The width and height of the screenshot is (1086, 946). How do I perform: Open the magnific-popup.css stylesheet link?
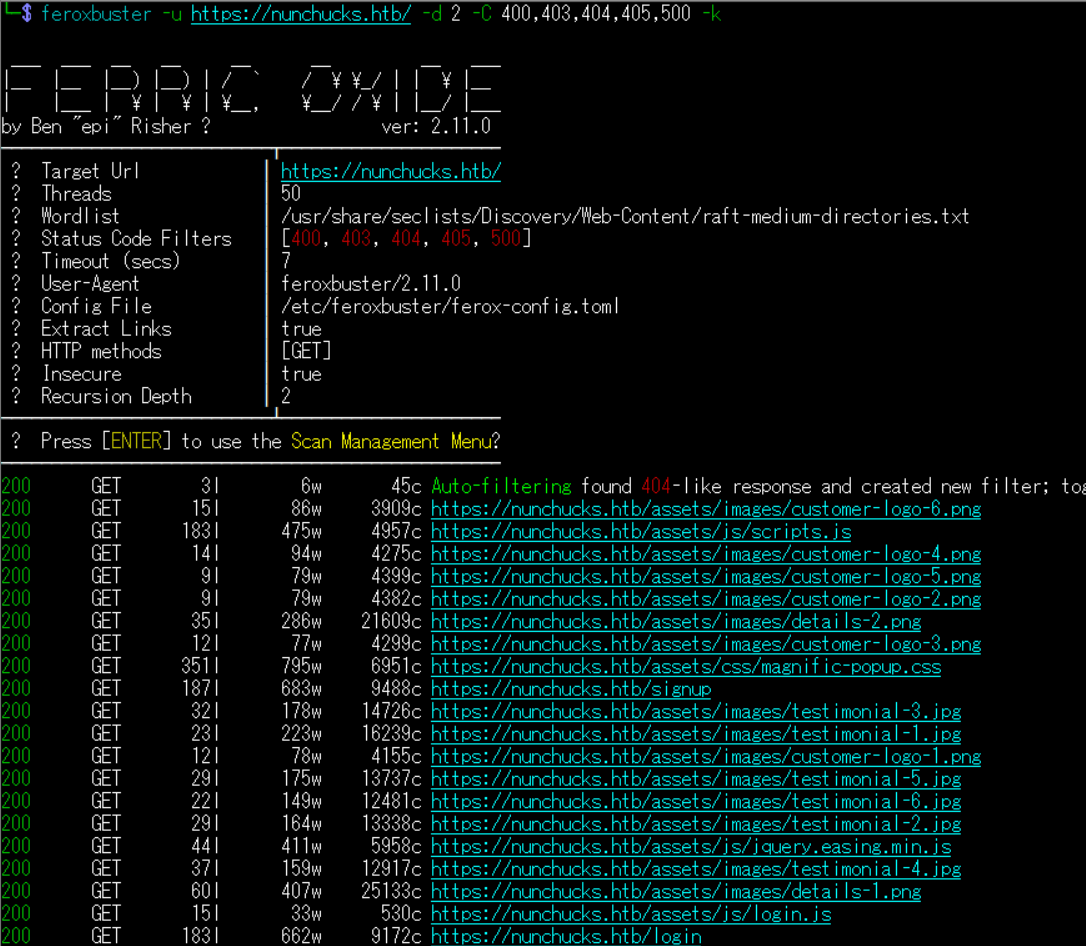pos(685,667)
